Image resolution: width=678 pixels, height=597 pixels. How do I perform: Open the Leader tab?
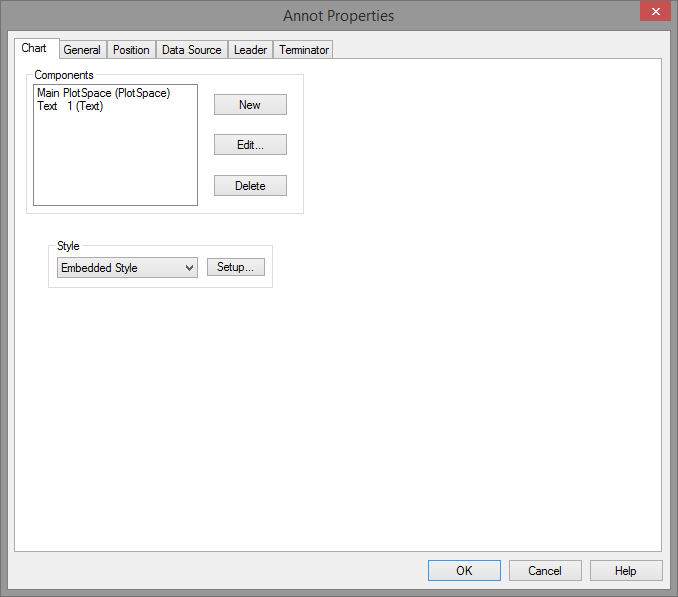click(x=250, y=50)
